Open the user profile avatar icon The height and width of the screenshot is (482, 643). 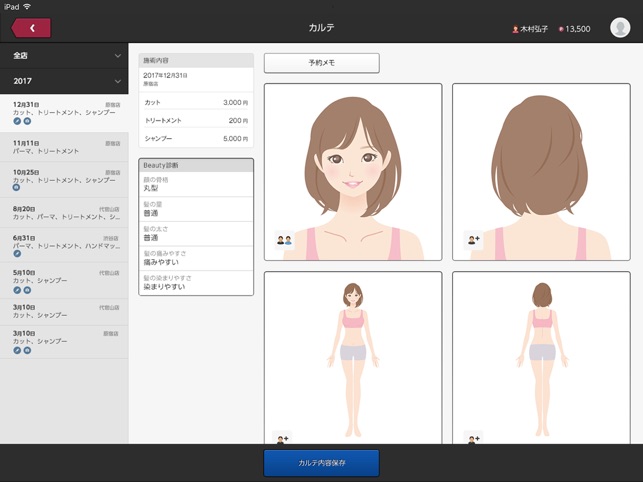(619, 28)
